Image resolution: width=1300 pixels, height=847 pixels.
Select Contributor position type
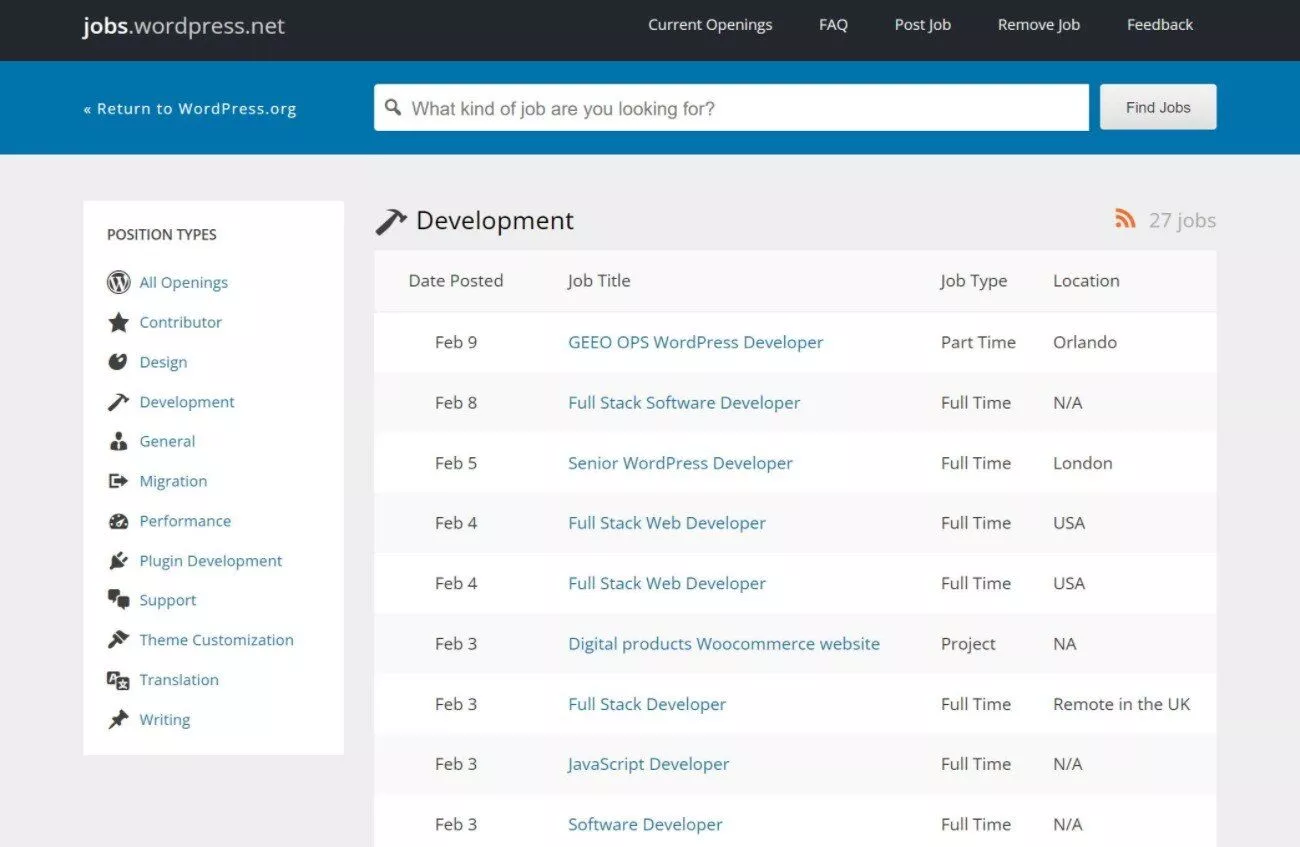pyautogui.click(x=181, y=322)
